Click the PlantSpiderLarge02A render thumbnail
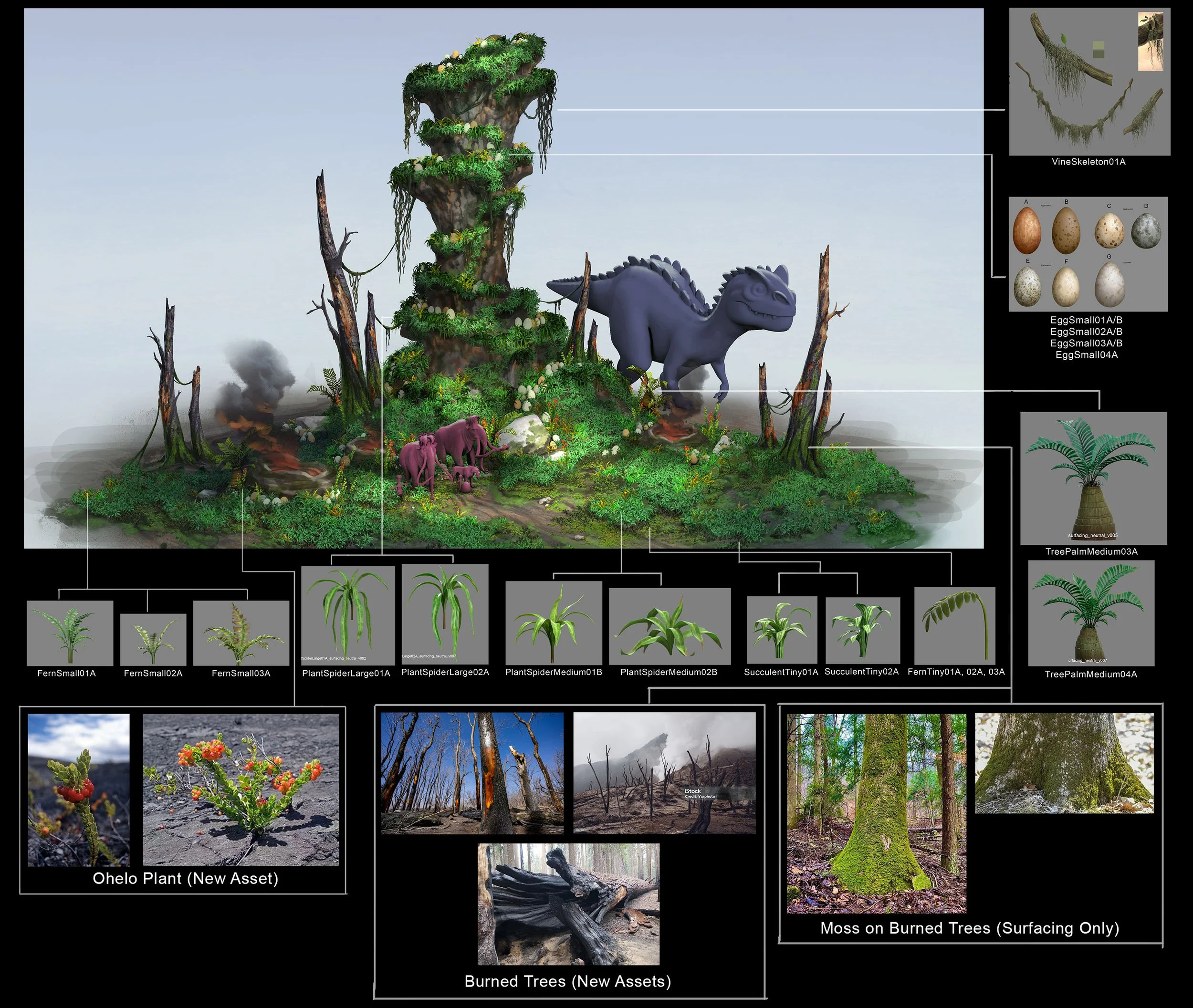This screenshot has width=1193, height=1008. tap(445, 614)
